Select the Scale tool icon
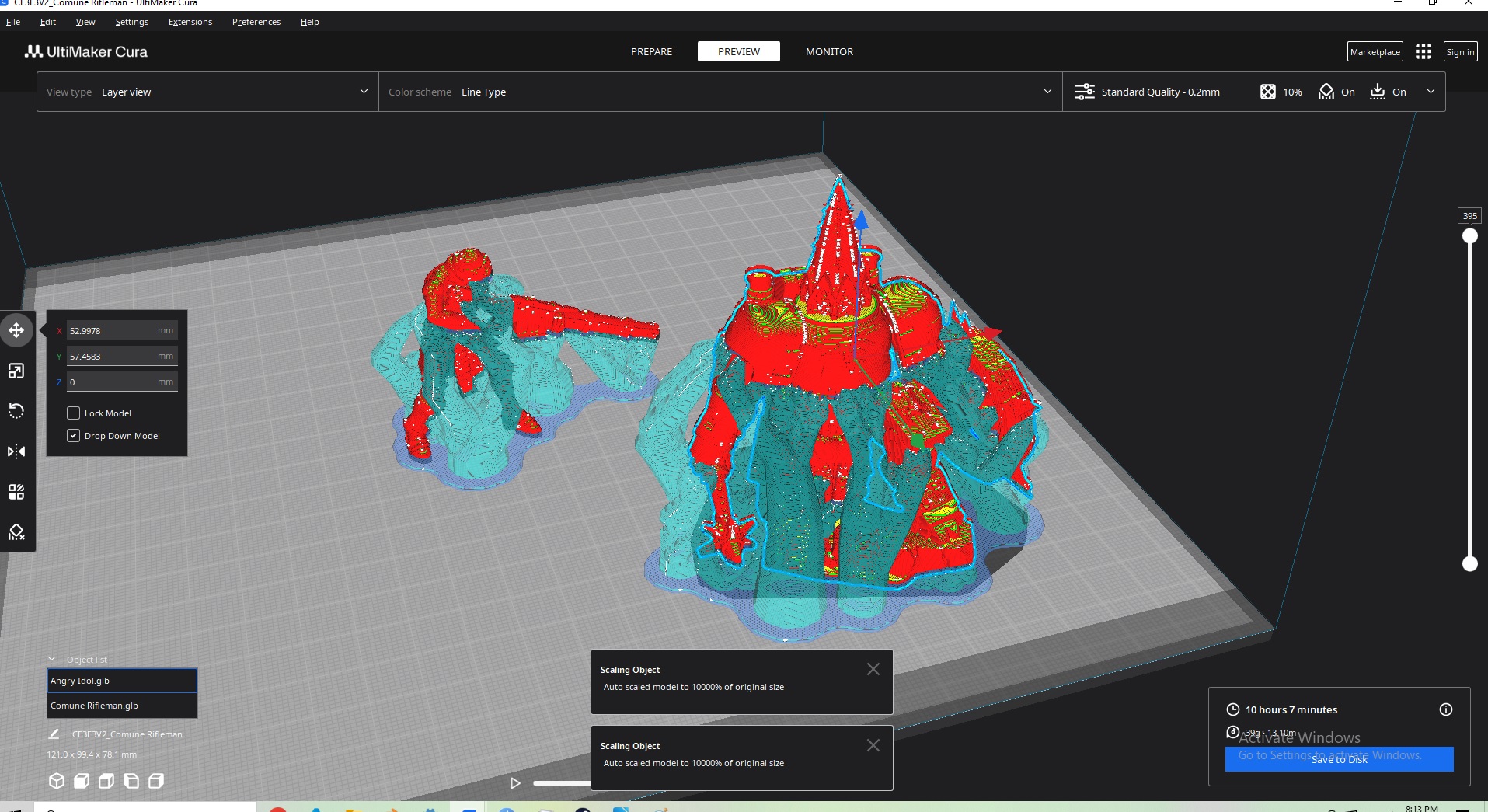 click(x=16, y=371)
